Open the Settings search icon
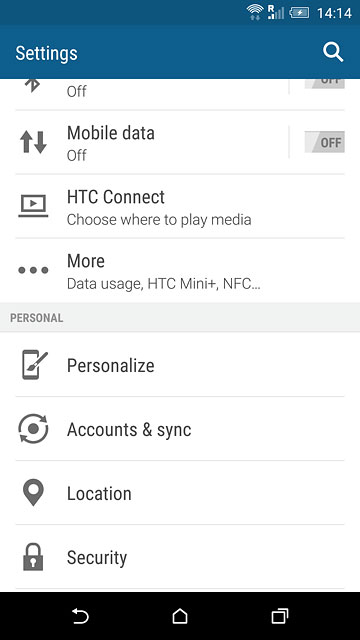360x640 pixels. [x=333, y=53]
